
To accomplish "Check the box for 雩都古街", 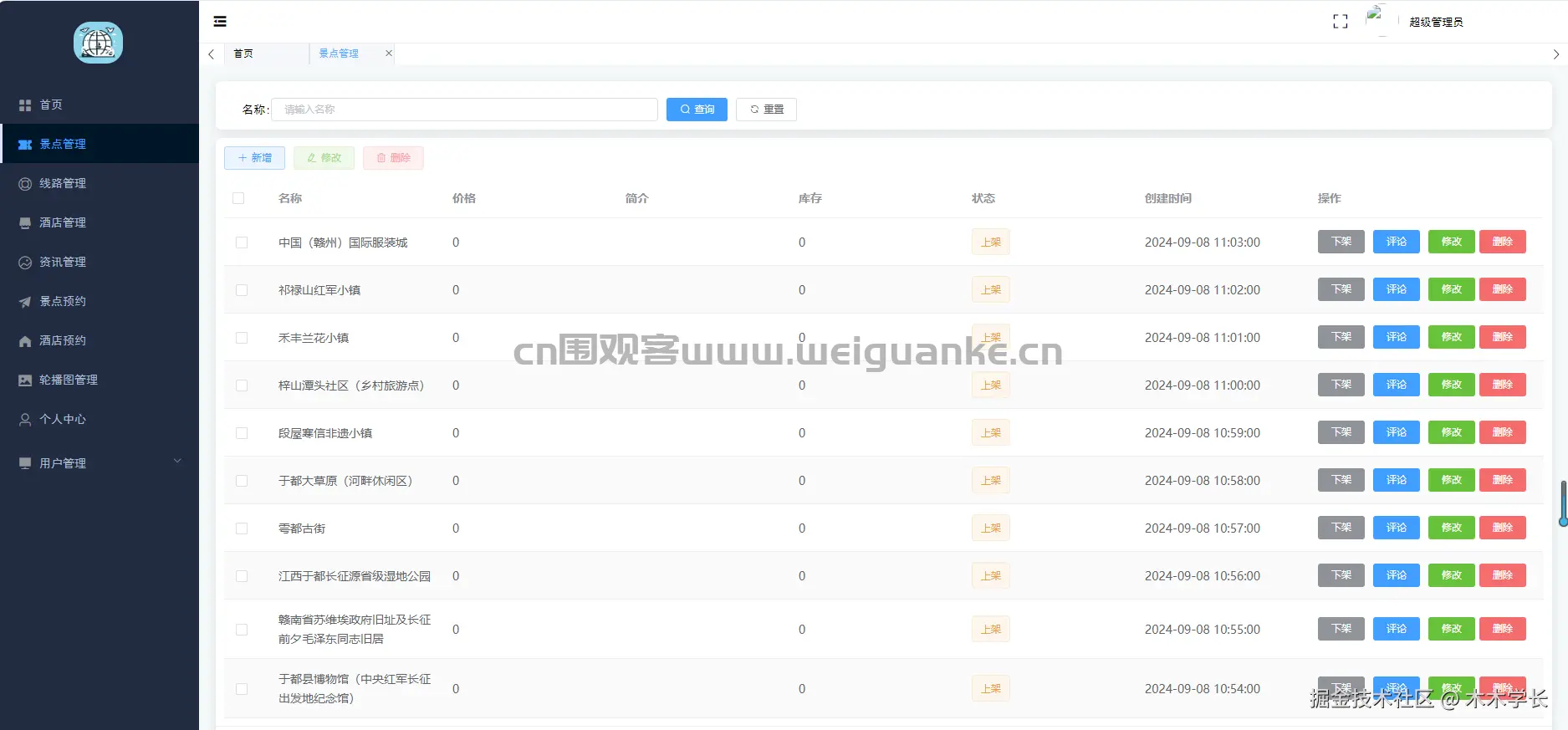I will 242,528.
